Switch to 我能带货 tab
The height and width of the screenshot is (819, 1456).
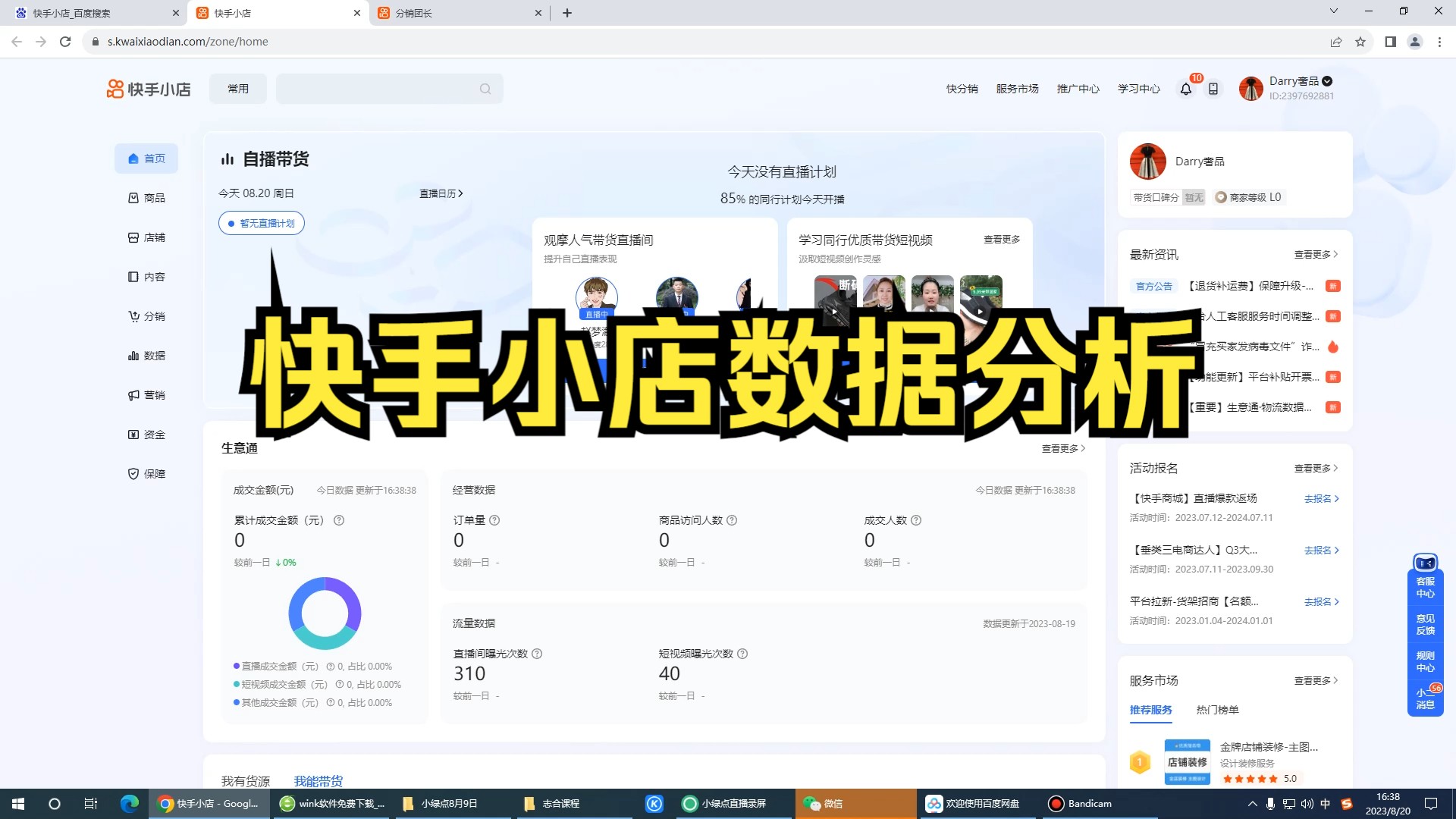pyautogui.click(x=318, y=780)
